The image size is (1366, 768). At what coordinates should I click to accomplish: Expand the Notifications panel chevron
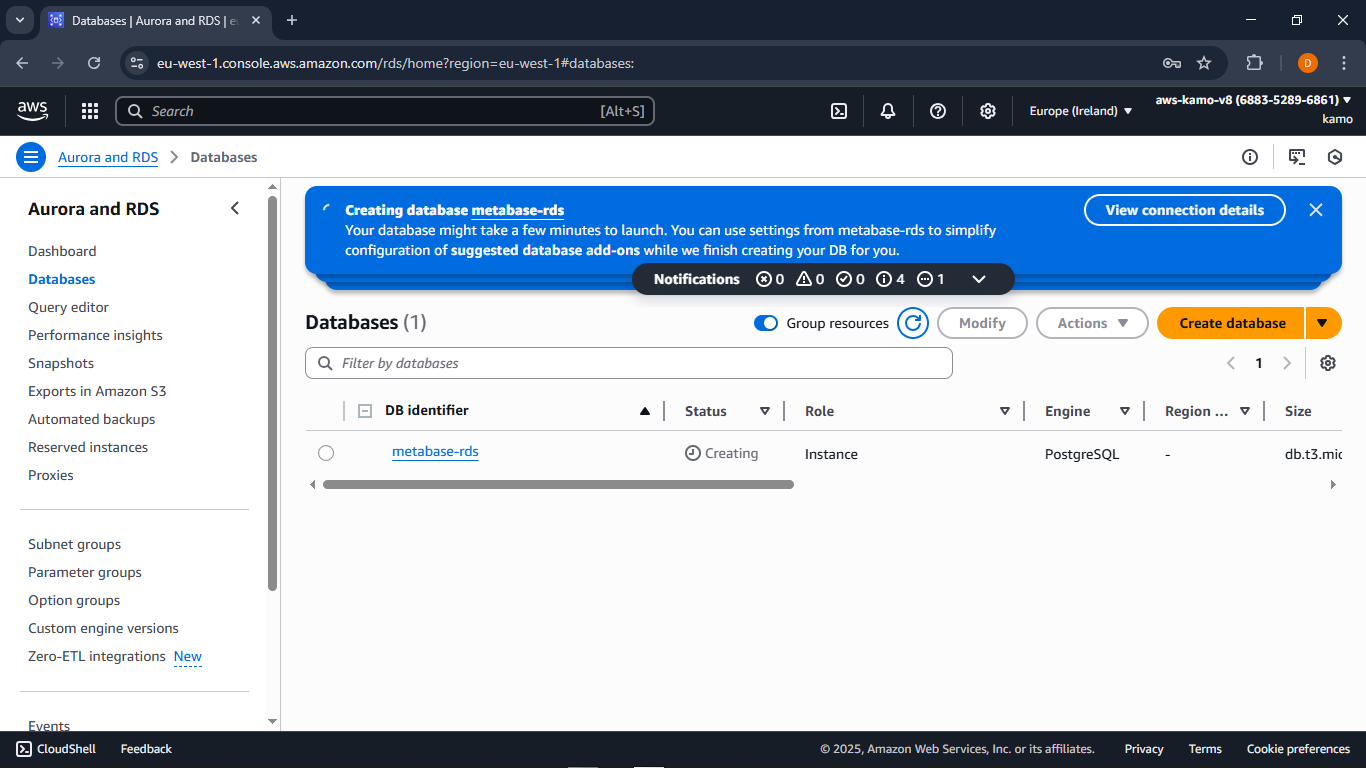pyautogui.click(x=979, y=279)
